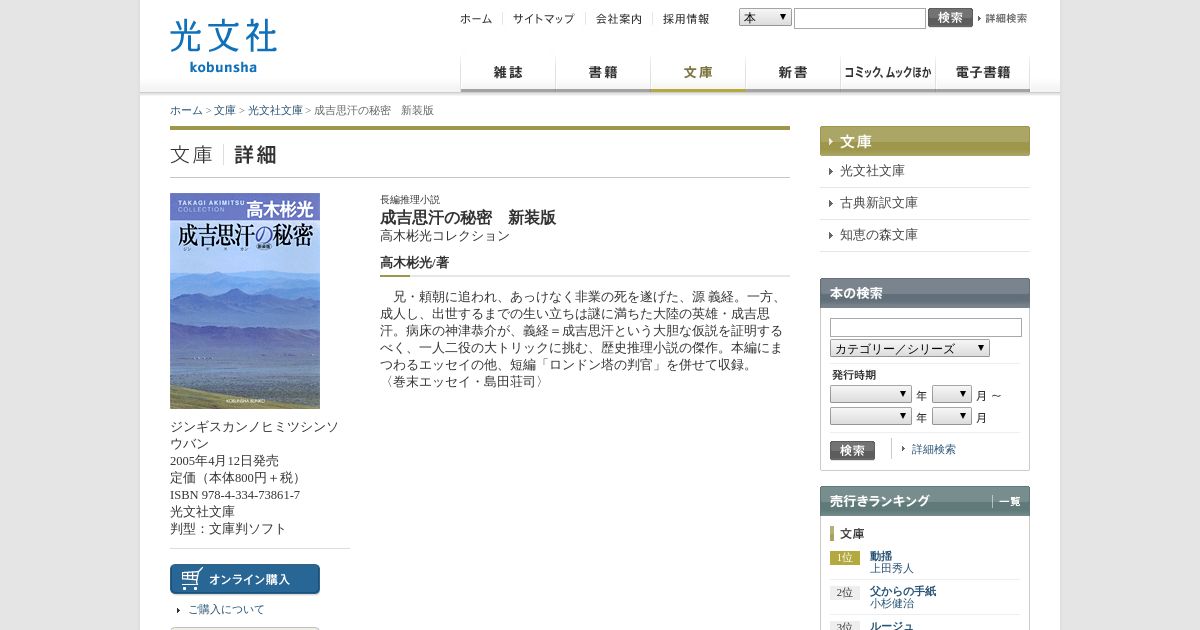Image resolution: width=1200 pixels, height=630 pixels.
Task: Click the オンライン購入 cart button
Action: (245, 579)
